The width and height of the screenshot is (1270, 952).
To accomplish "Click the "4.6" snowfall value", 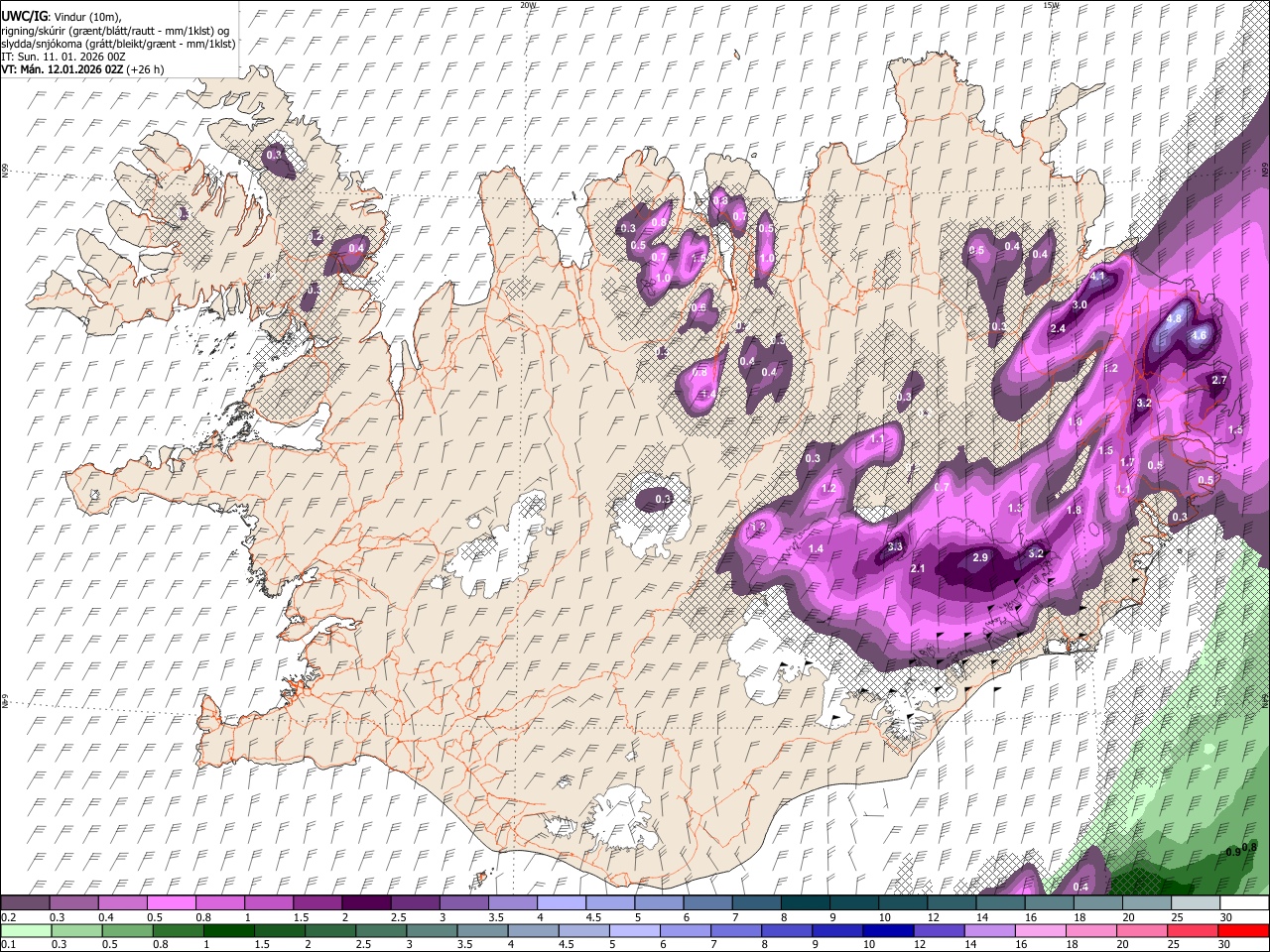I will pyautogui.click(x=1199, y=336).
